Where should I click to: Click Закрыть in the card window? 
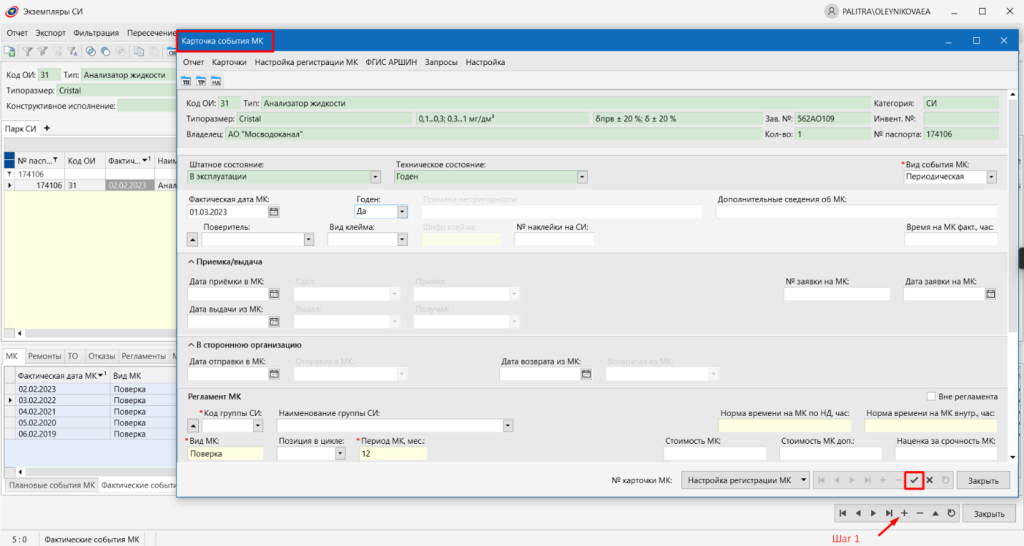(983, 481)
